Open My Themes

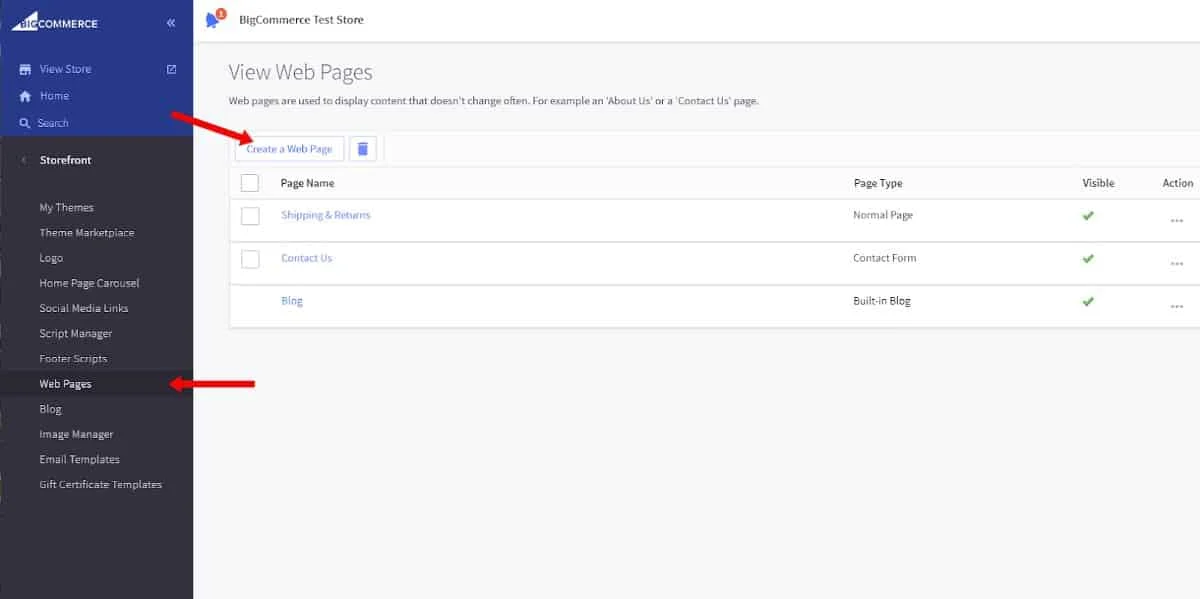66,208
